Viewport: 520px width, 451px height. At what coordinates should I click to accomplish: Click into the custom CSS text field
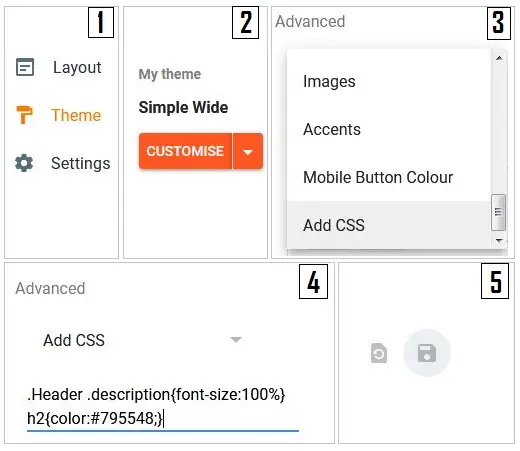pos(163,406)
